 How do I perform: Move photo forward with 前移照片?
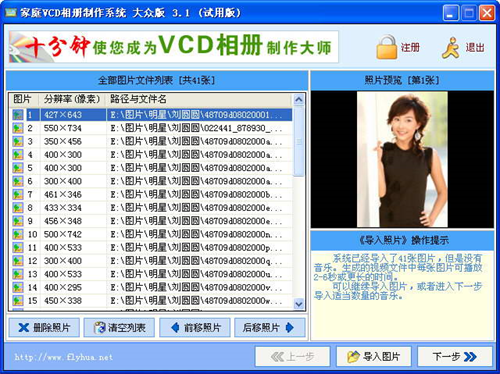coord(195,328)
